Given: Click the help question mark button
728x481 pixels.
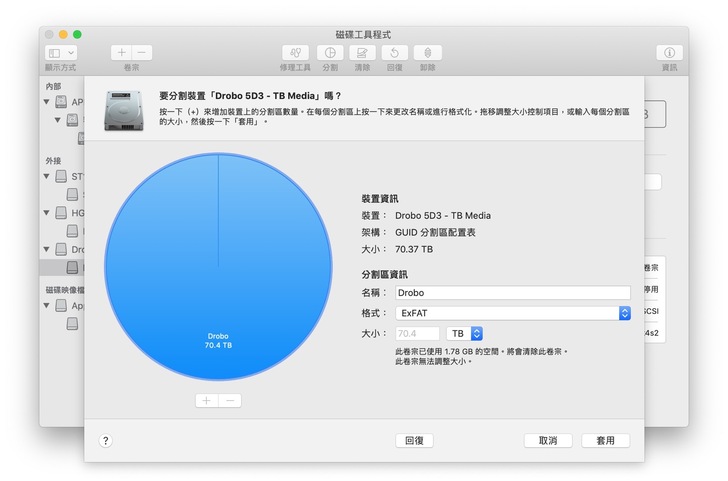Looking at the screenshot, I should coord(106,440).
